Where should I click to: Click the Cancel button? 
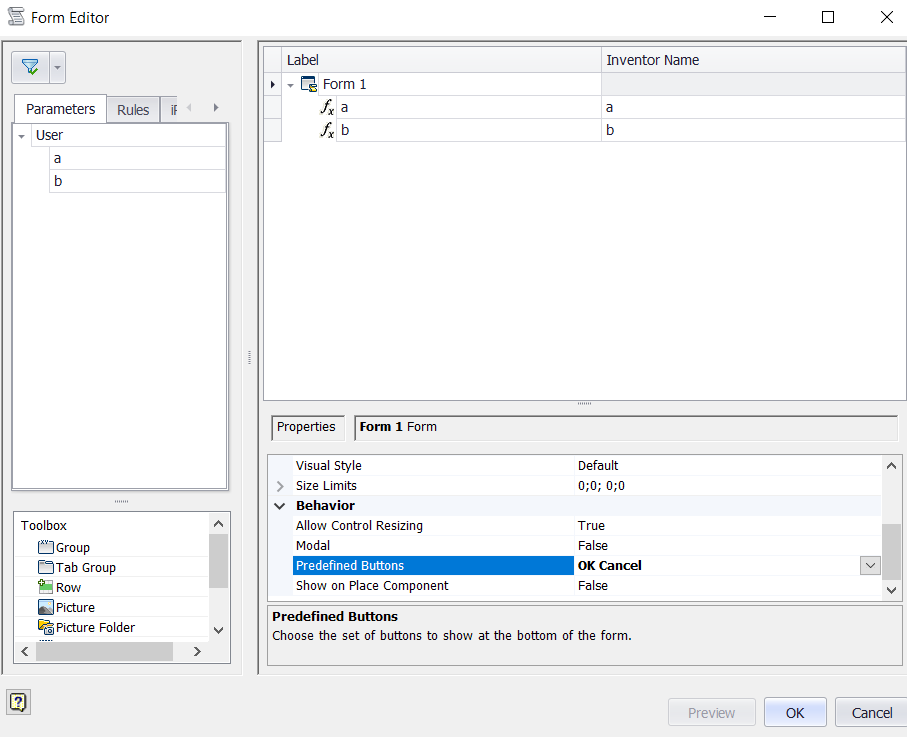pos(869,712)
